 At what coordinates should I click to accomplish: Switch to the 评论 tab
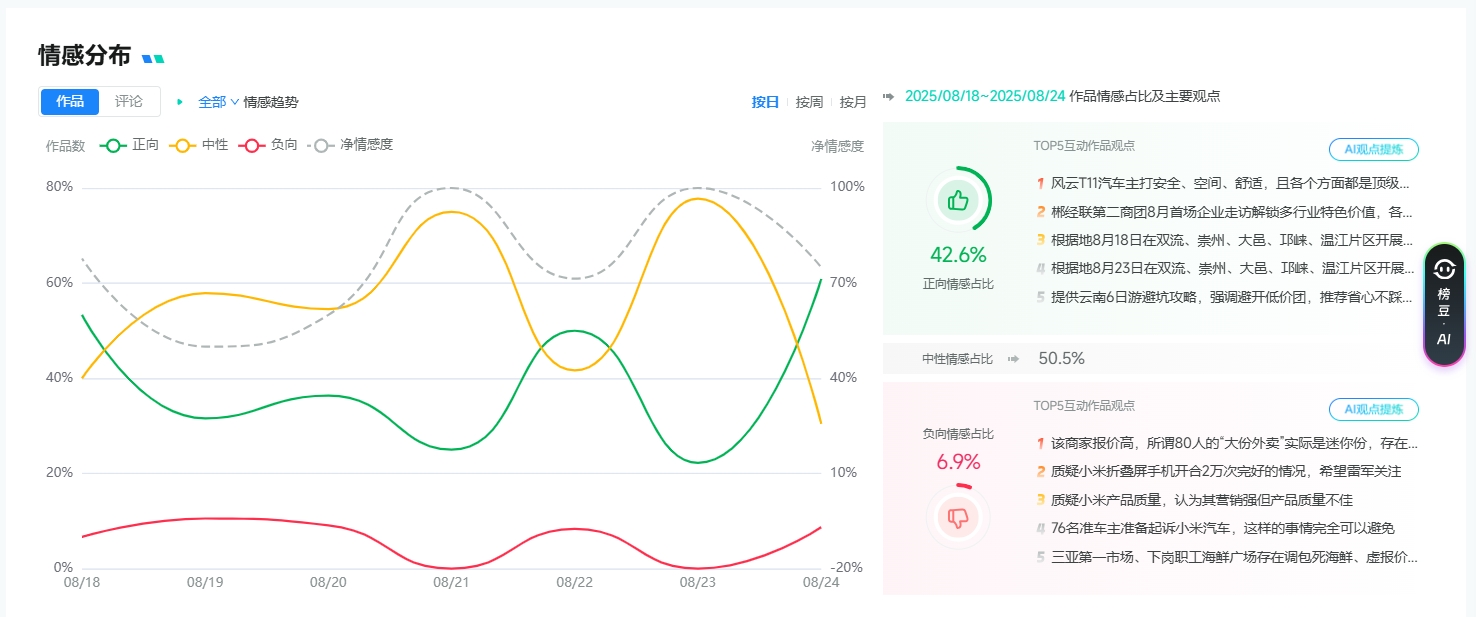(x=129, y=102)
